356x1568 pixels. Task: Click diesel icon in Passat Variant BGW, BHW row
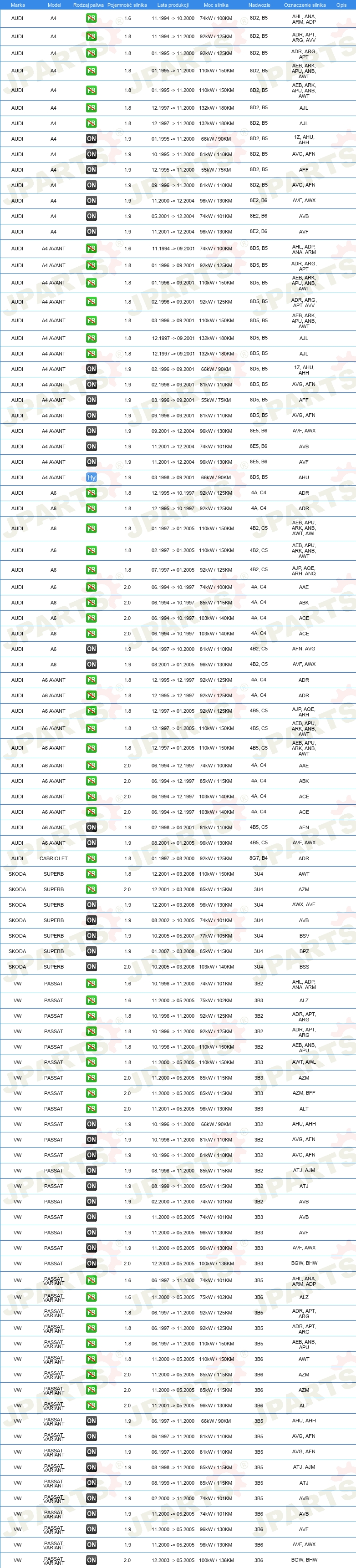92,1560
